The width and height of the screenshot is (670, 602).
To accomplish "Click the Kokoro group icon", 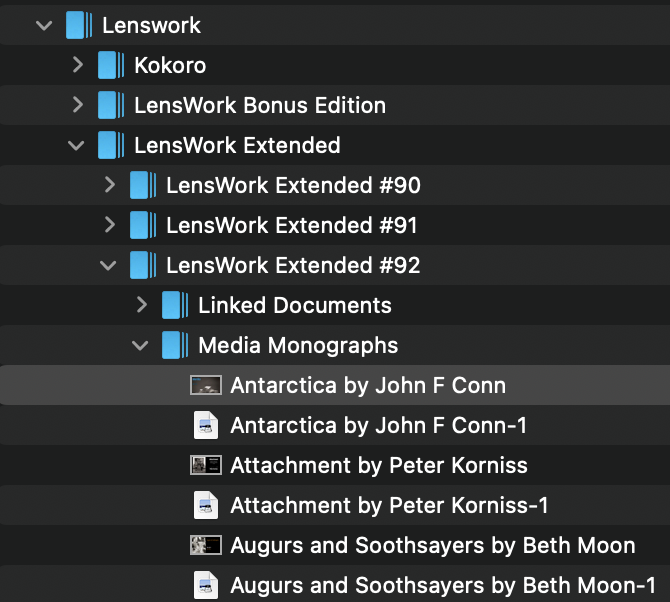I will pos(111,65).
